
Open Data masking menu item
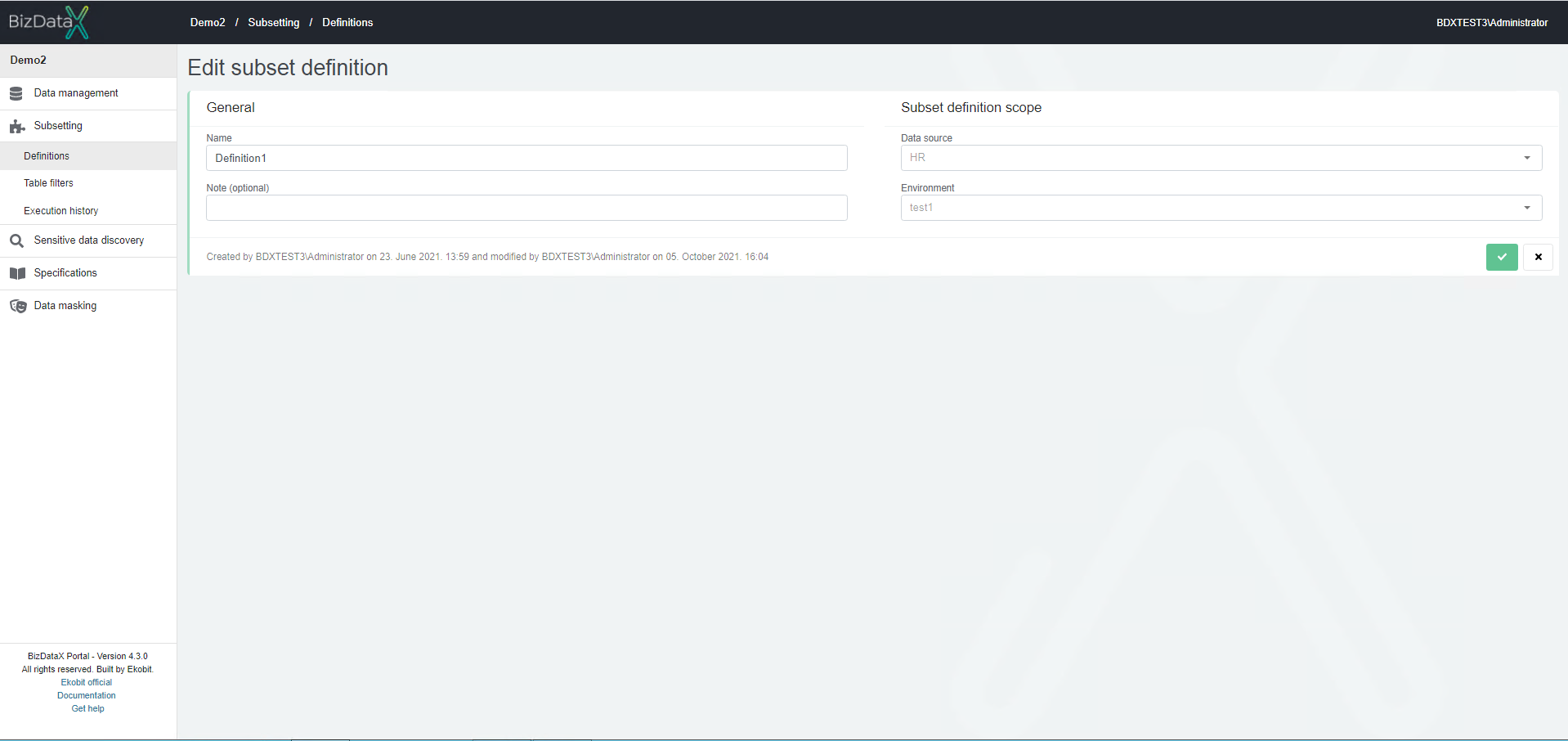point(88,306)
